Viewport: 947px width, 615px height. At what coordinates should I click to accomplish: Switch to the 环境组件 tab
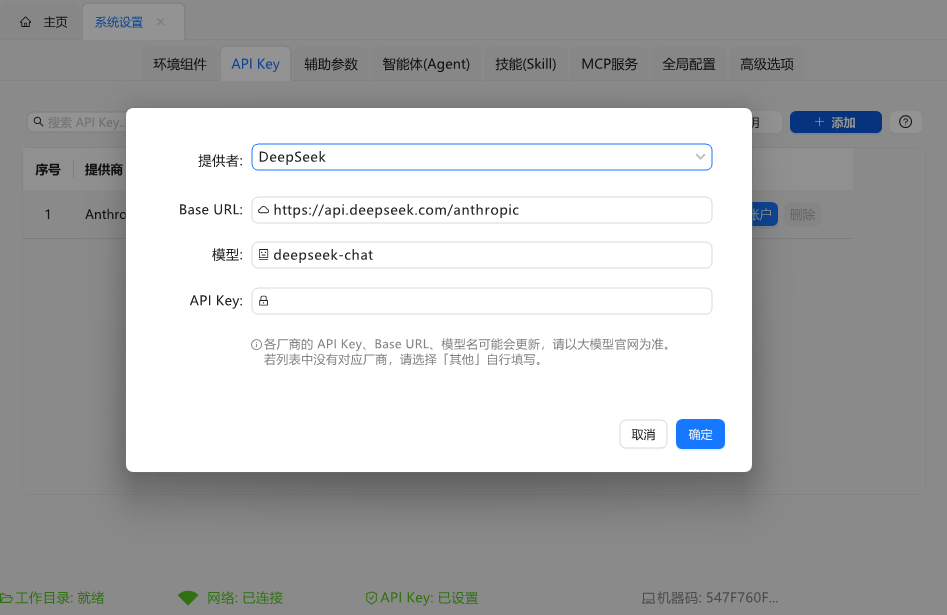(x=180, y=64)
